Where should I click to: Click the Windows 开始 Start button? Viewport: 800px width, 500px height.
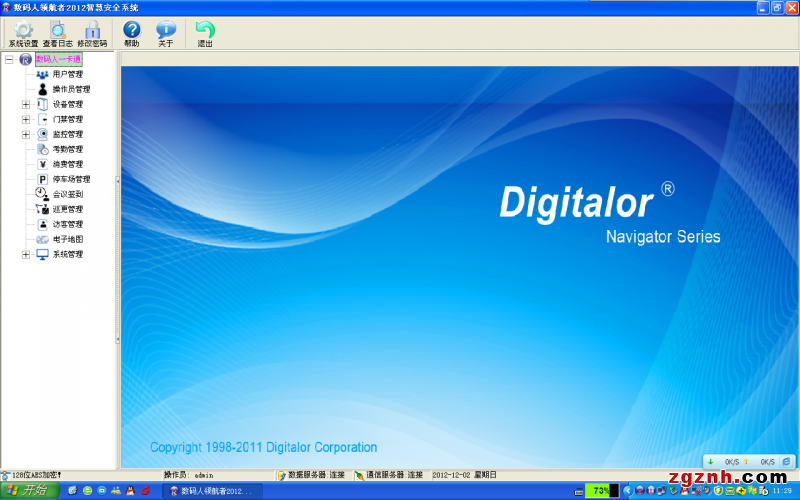coord(30,490)
